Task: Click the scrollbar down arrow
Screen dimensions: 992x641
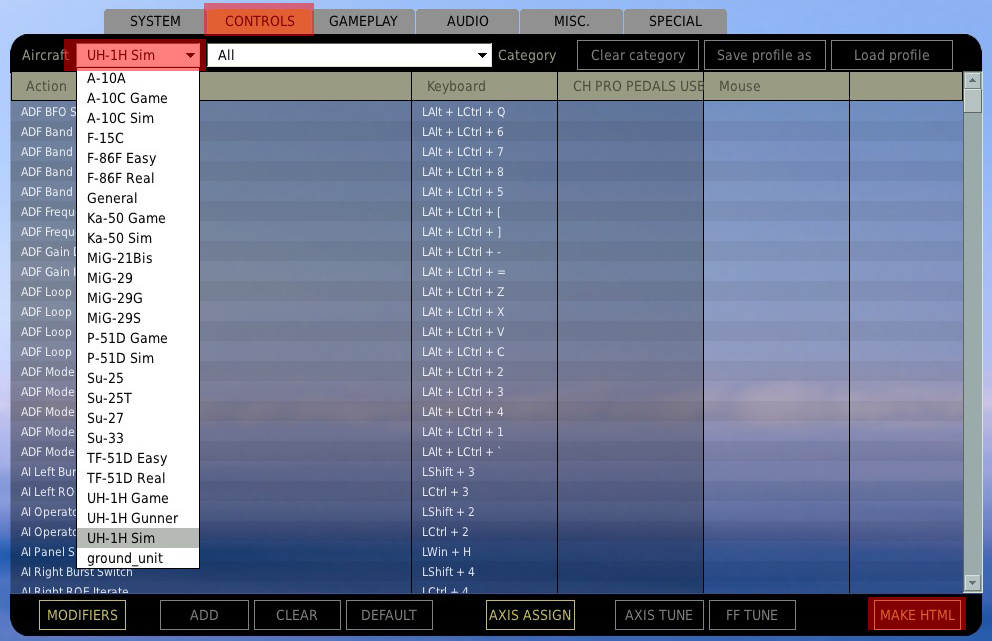Action: [x=972, y=583]
